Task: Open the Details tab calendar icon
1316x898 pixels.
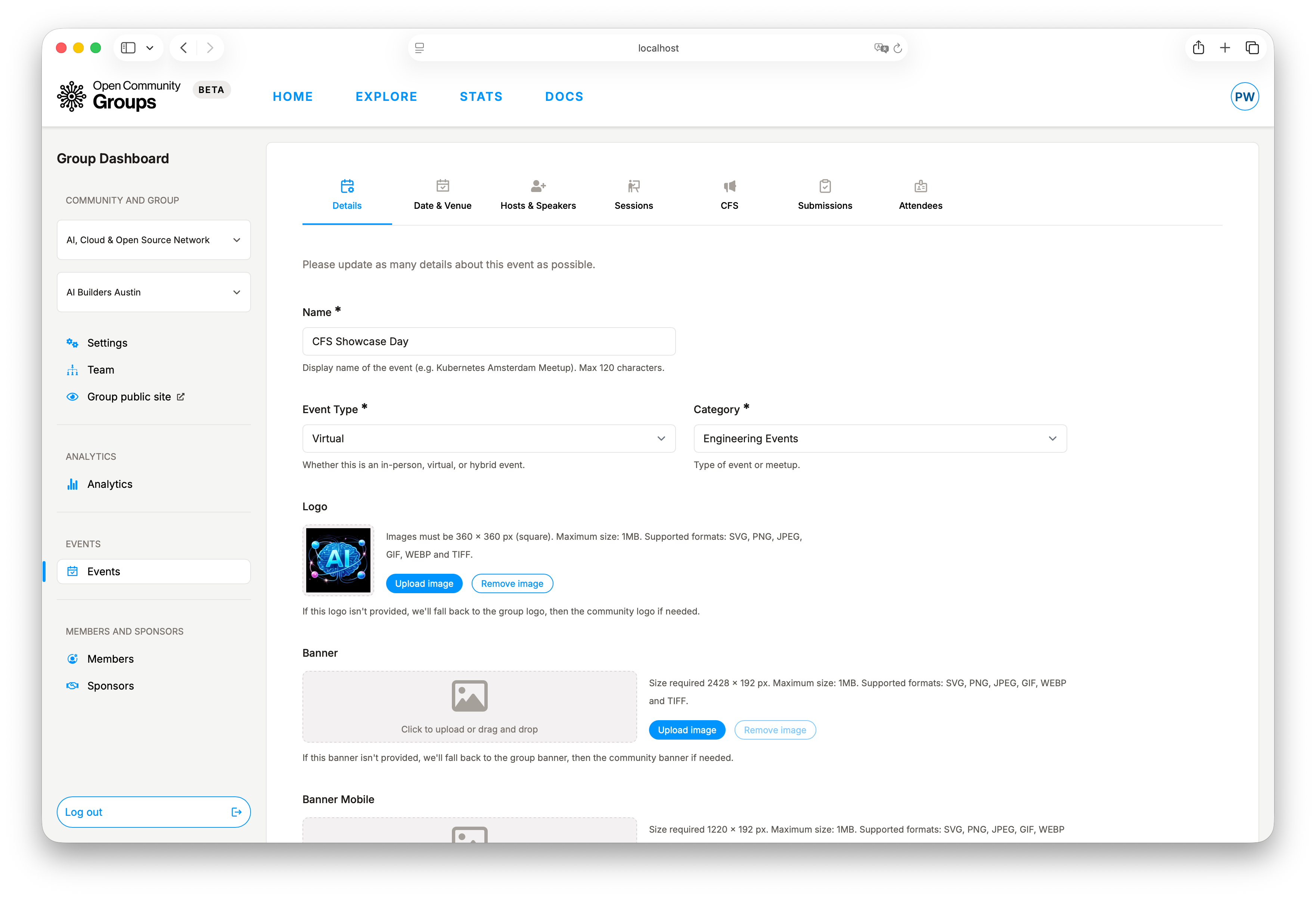Action: pyautogui.click(x=347, y=186)
